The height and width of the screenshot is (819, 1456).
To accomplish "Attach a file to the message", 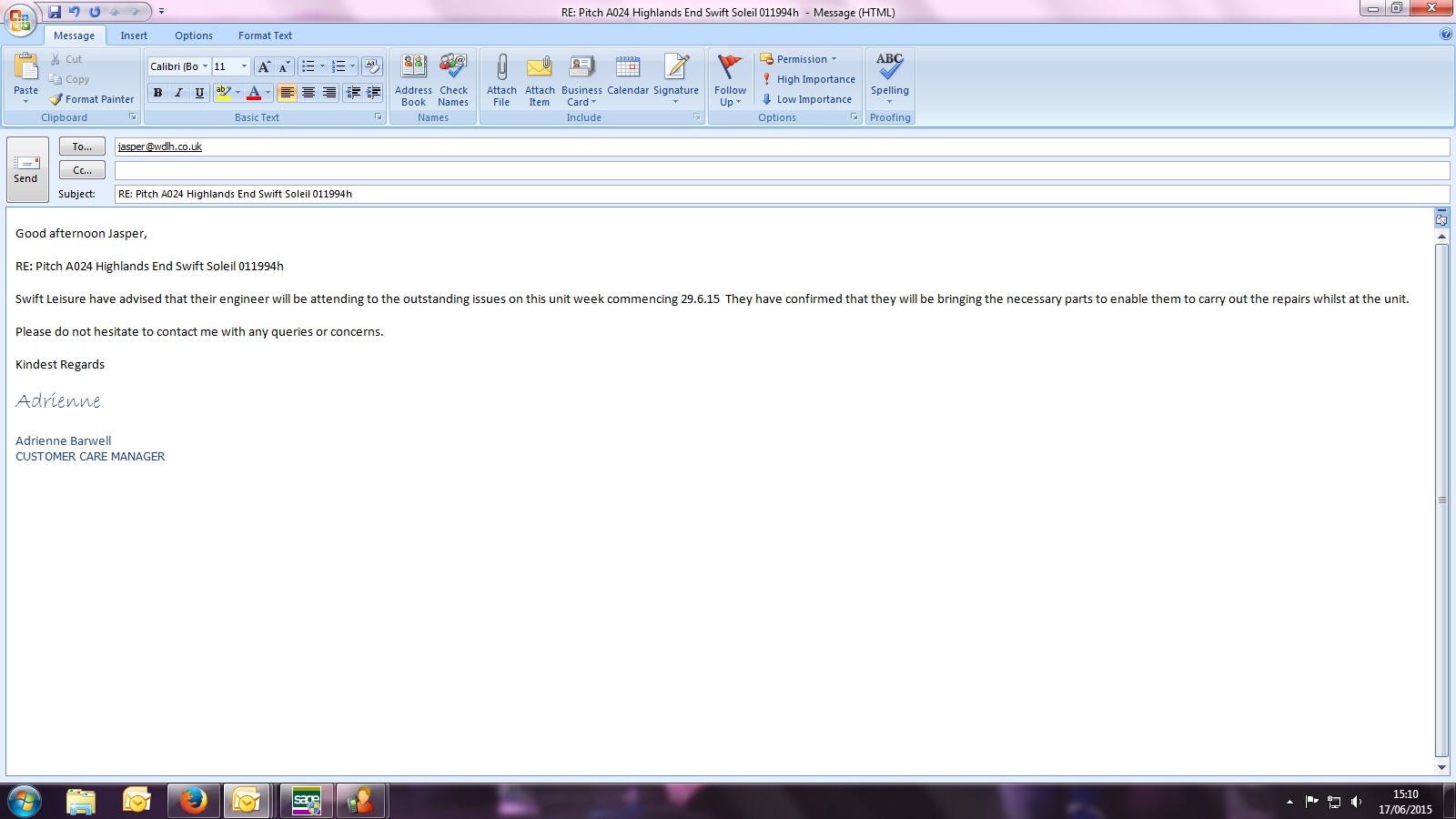I will (x=501, y=80).
